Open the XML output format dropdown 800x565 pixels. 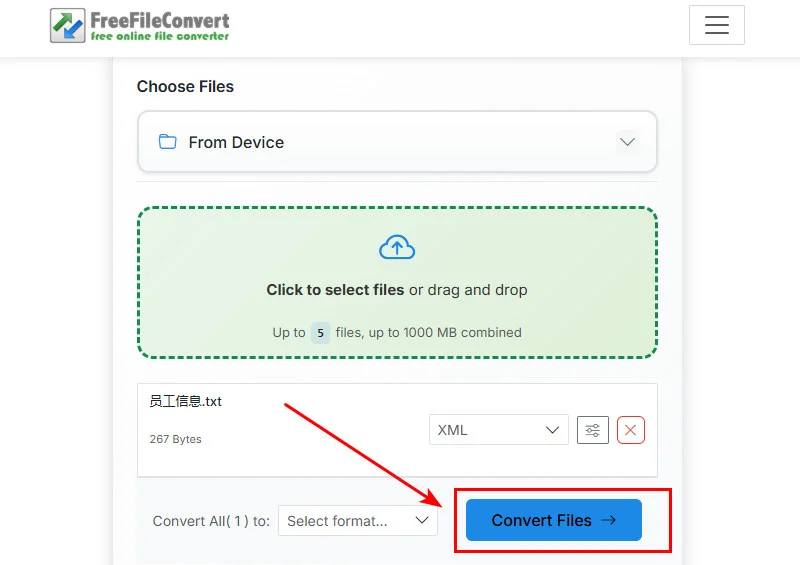pos(498,430)
